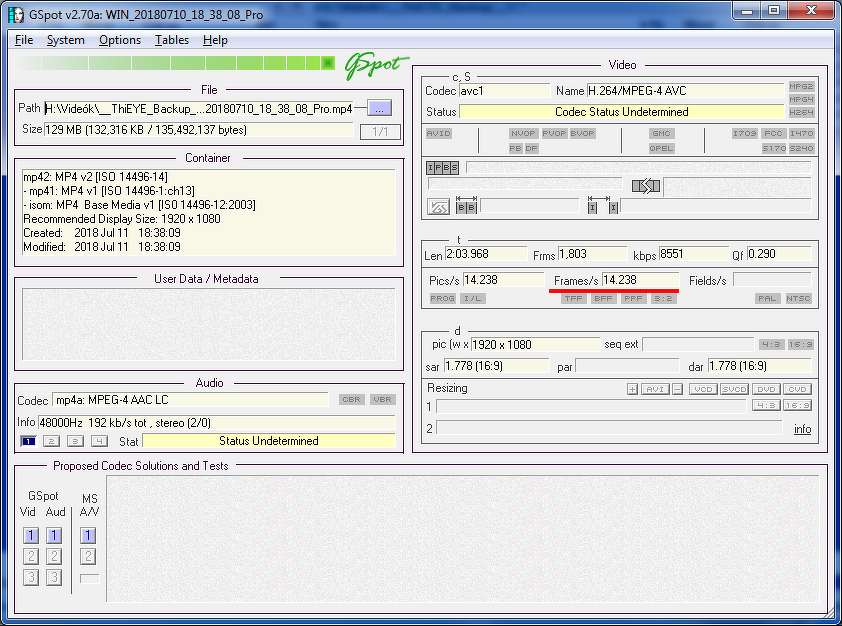This screenshot has width=842, height=626.
Task: Click the I709 indicator
Action: (x=745, y=133)
